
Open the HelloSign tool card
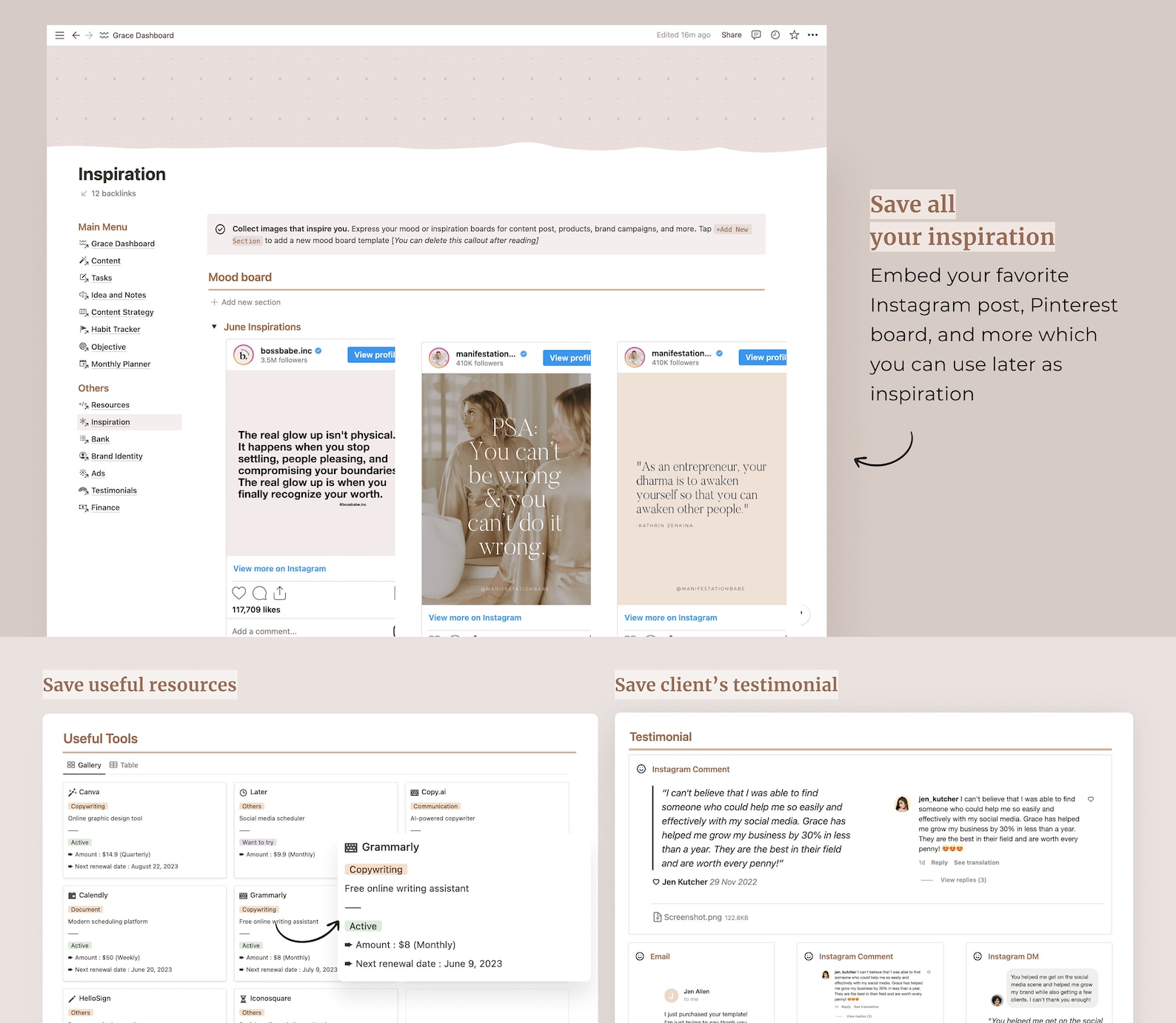[145, 1006]
